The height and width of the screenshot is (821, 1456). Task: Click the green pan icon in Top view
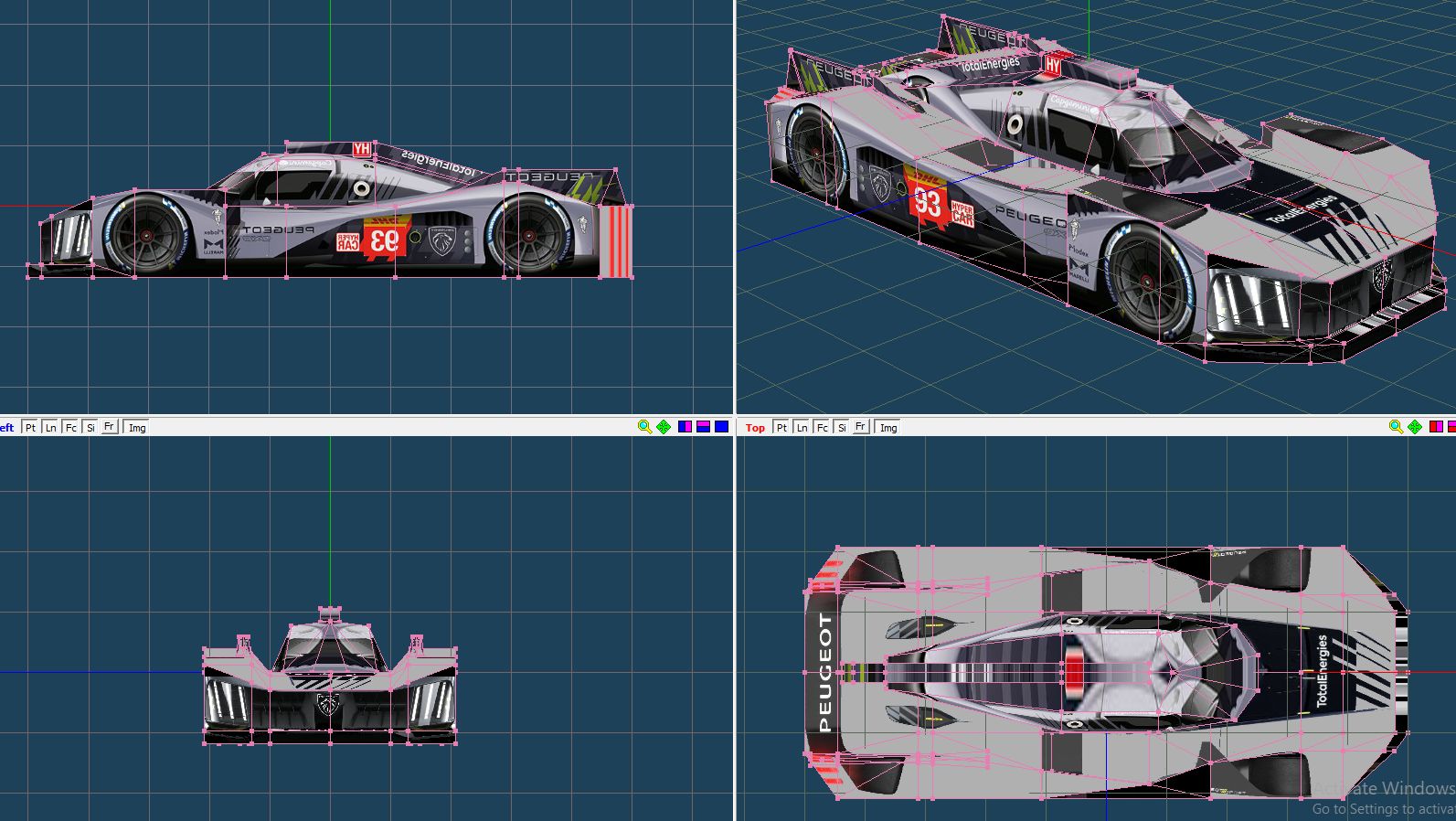(1415, 427)
